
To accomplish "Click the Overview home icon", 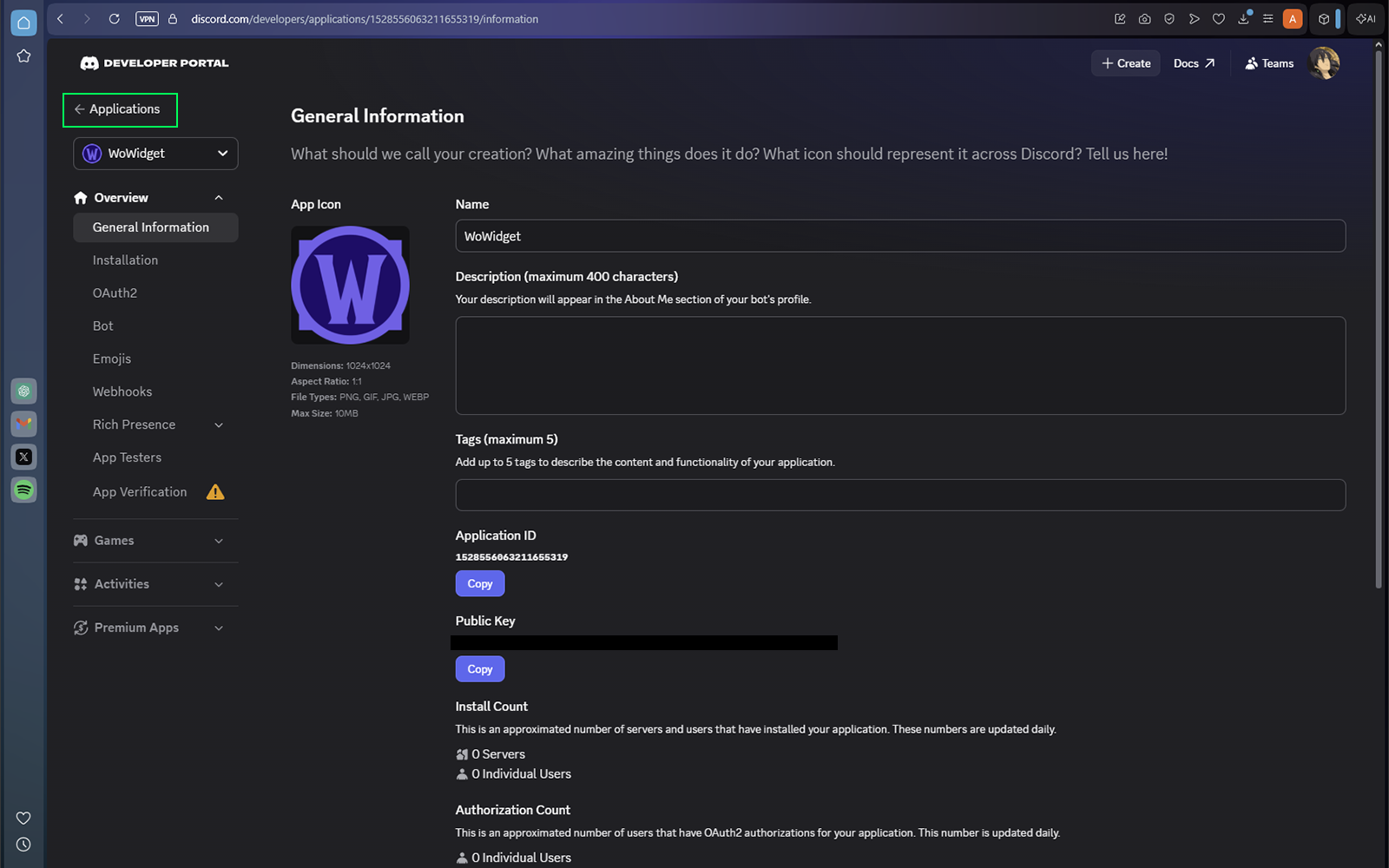I will point(81,198).
